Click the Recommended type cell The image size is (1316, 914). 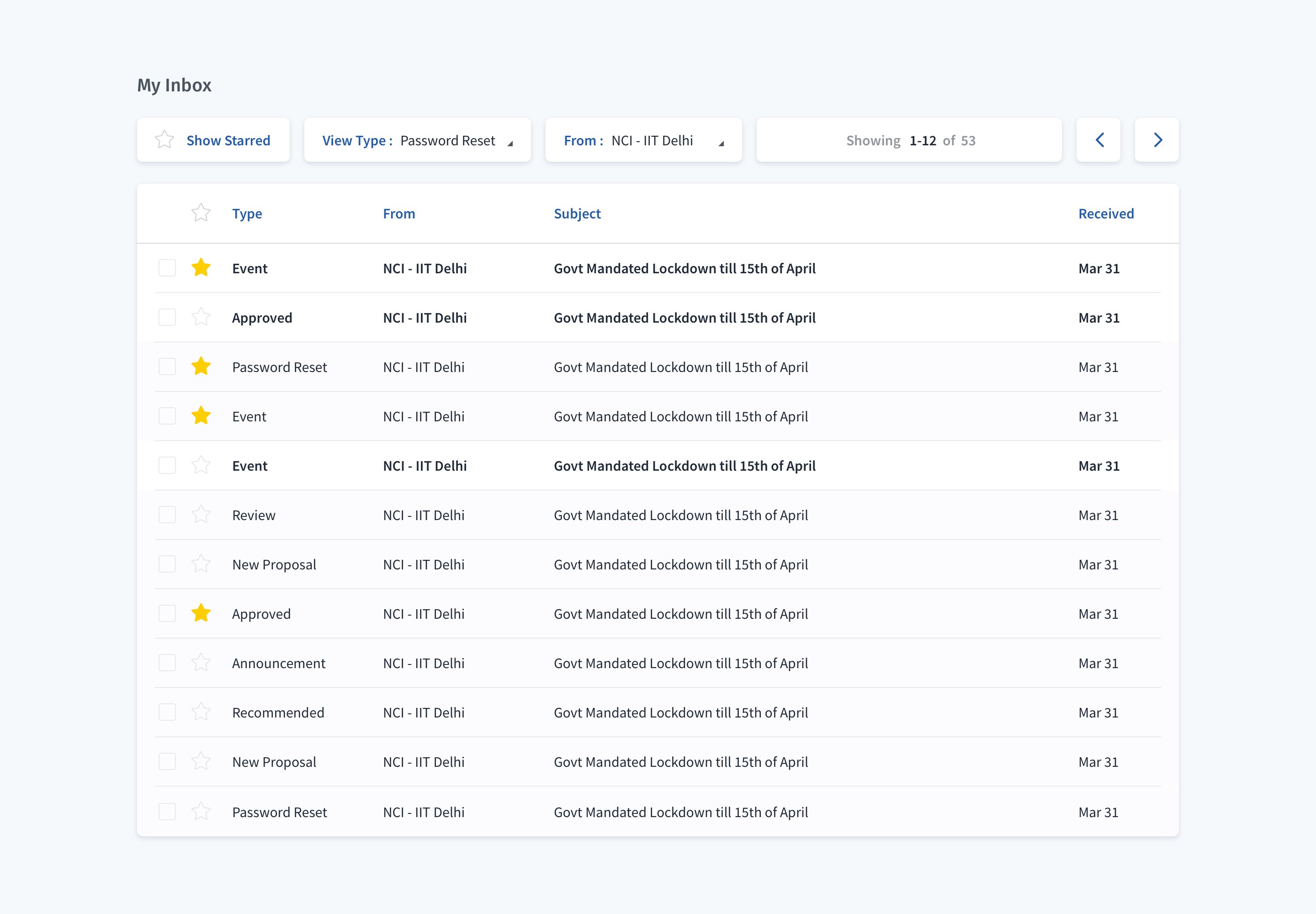[x=278, y=712]
